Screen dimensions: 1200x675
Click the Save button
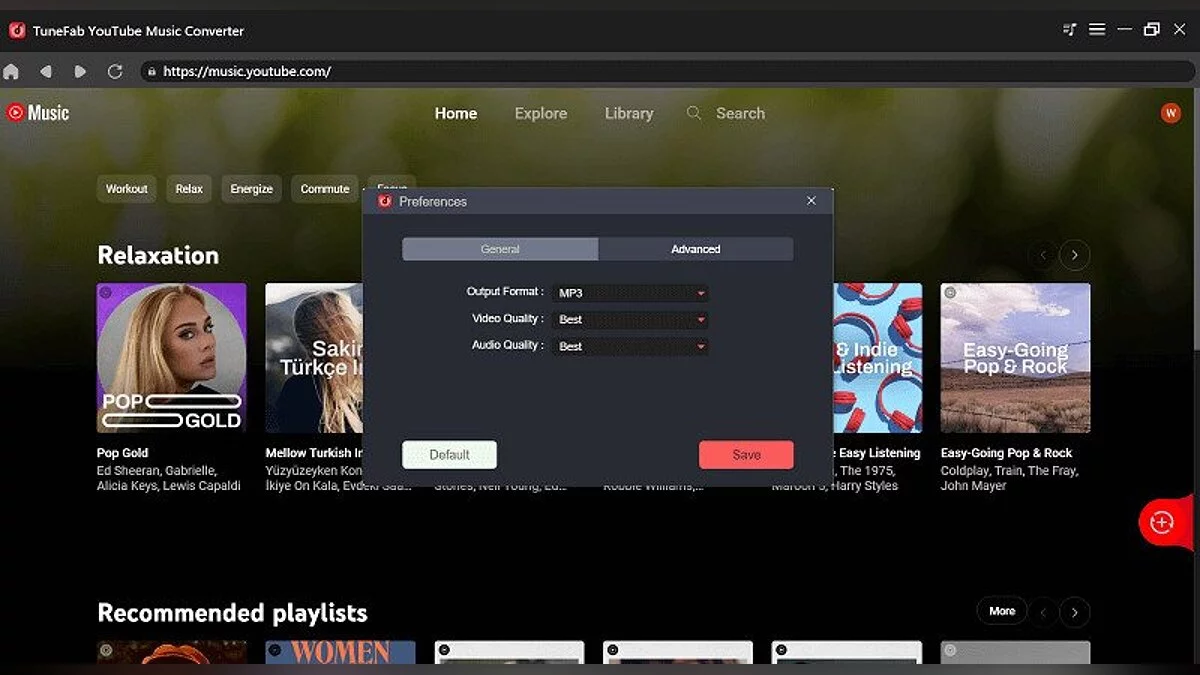tap(746, 454)
